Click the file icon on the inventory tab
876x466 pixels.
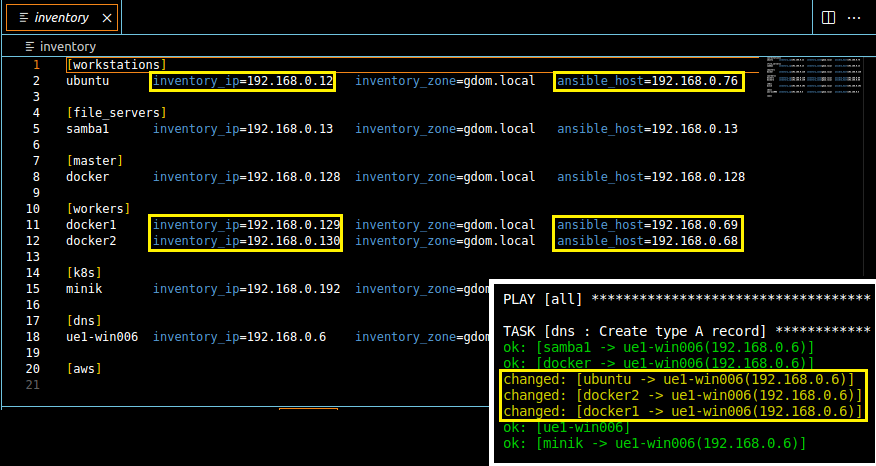pos(23,18)
